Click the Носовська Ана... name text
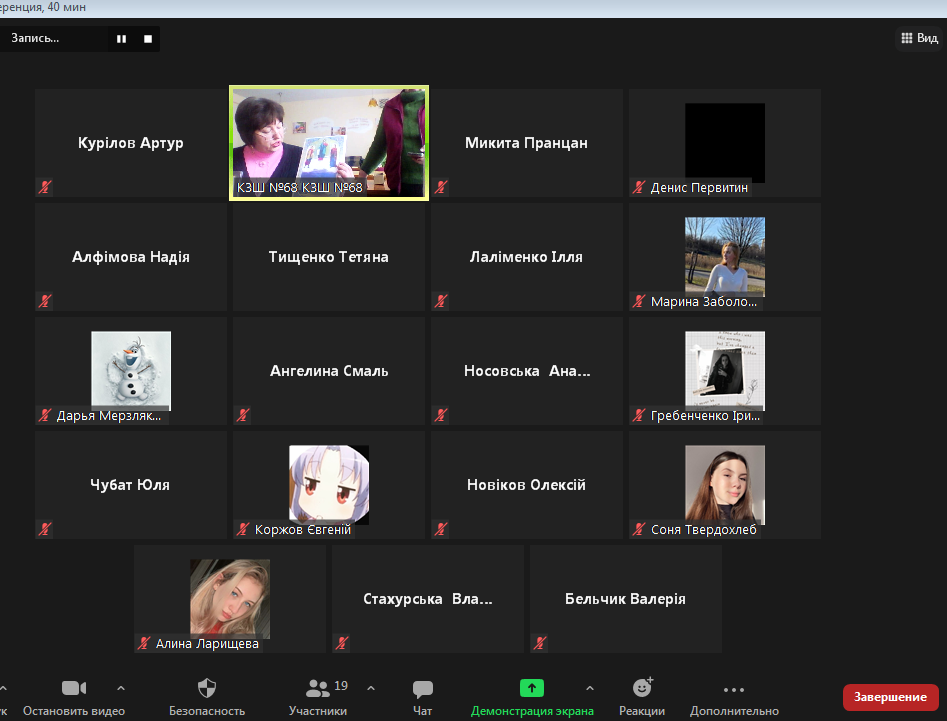Viewport: 947px width, 721px height. coord(527,371)
